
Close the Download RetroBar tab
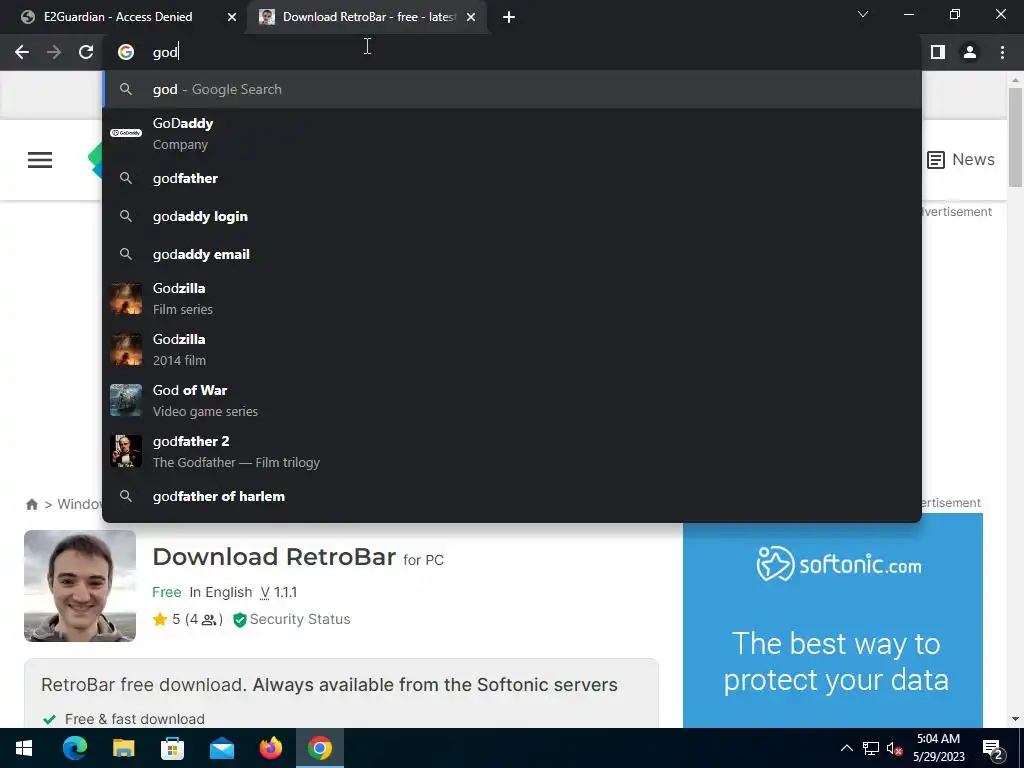(x=471, y=17)
